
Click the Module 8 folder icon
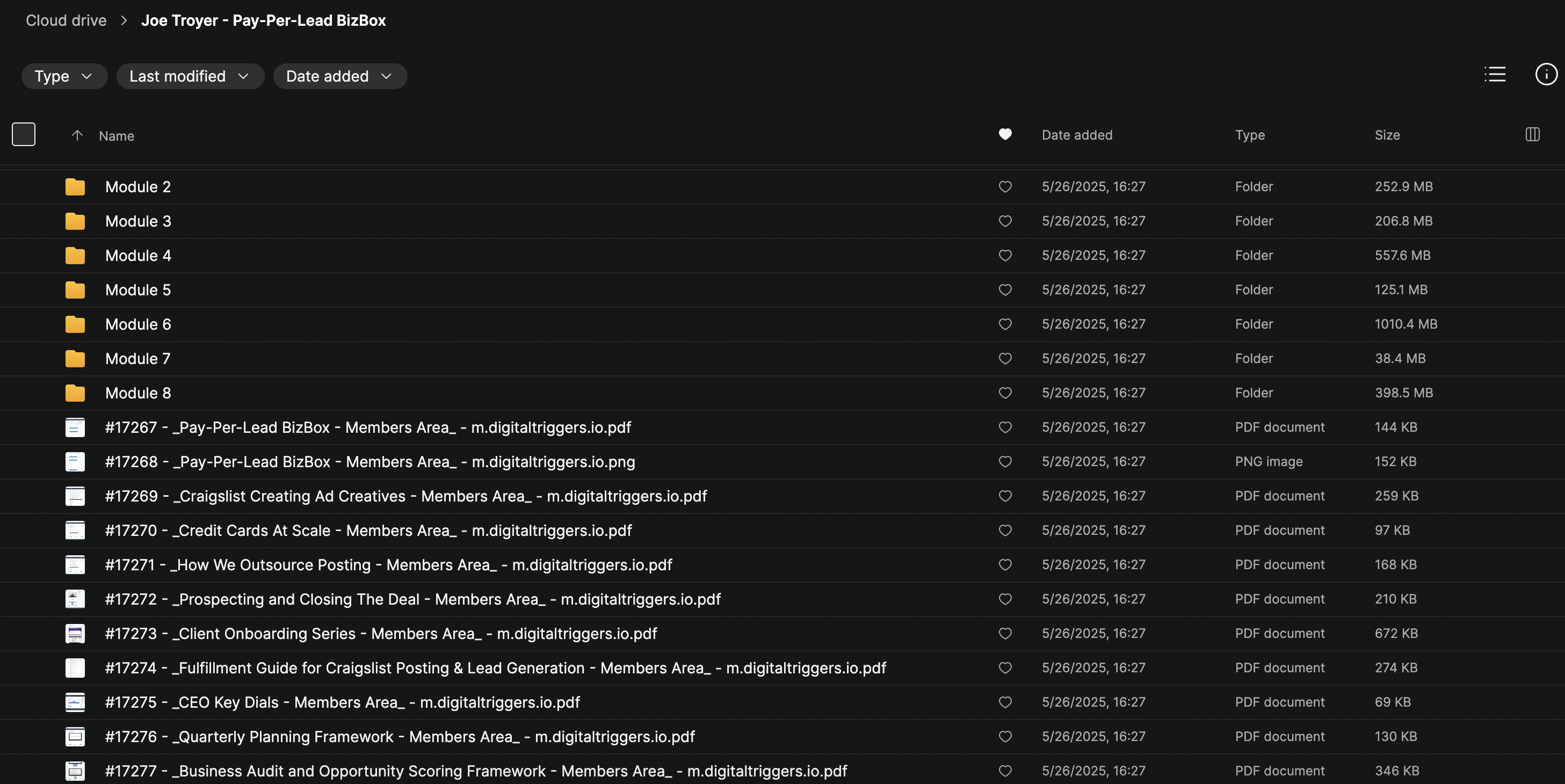75,393
